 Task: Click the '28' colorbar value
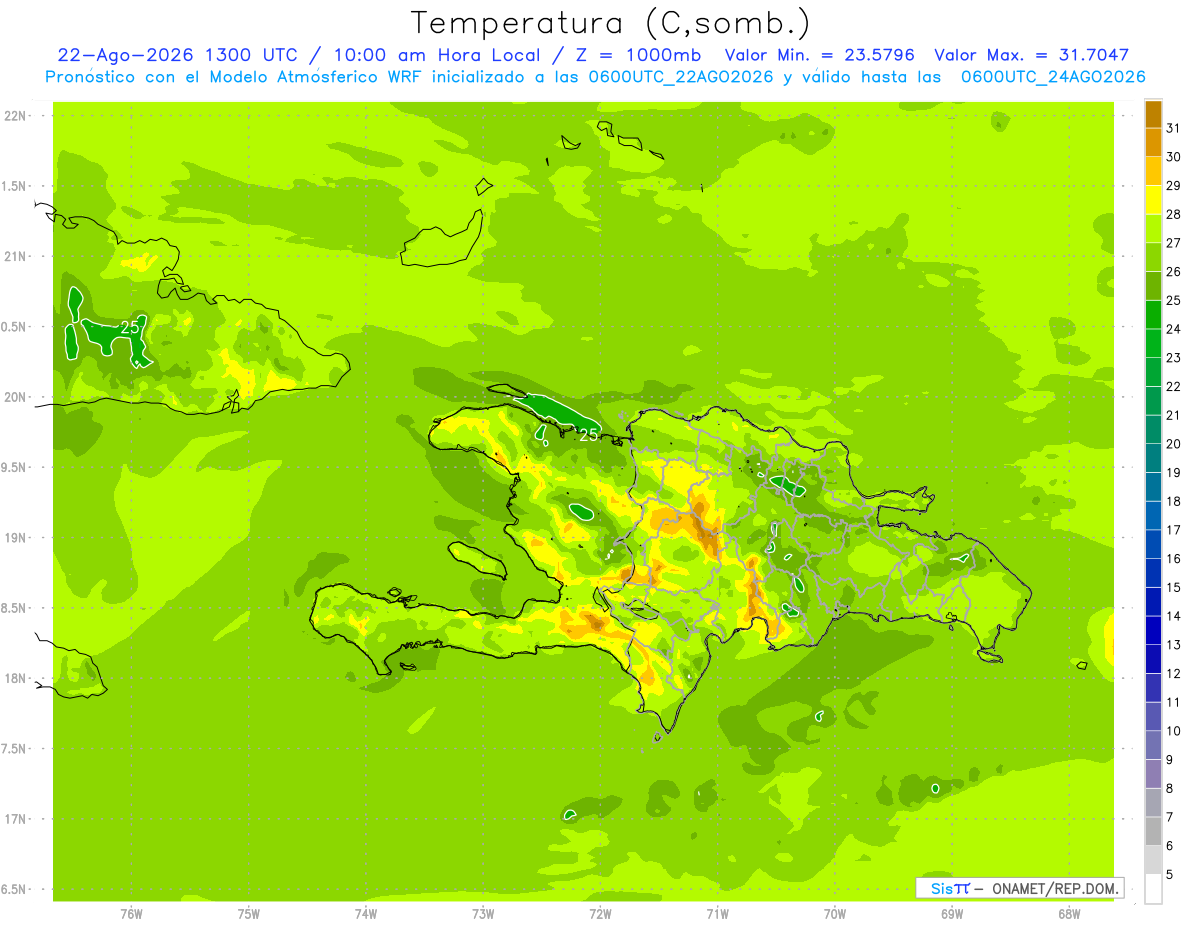(x=1174, y=214)
